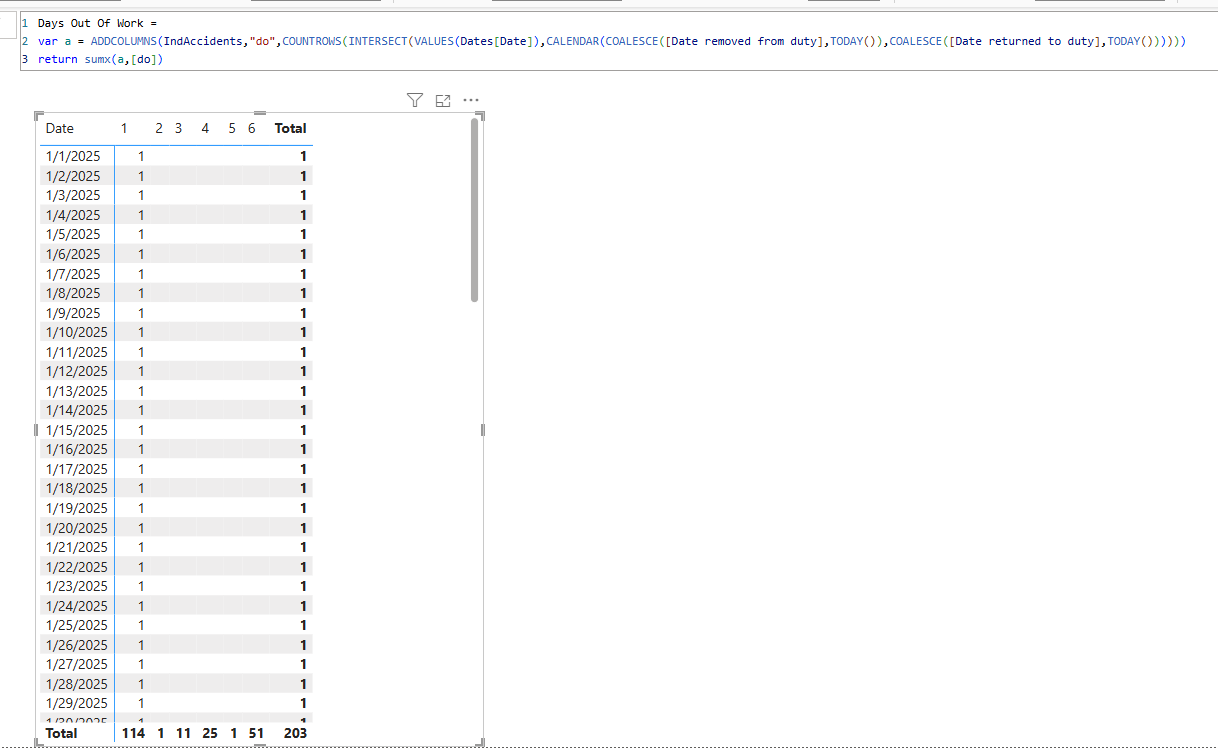Open the filter icon above the matrix visual
1218x748 pixels.
tap(415, 100)
